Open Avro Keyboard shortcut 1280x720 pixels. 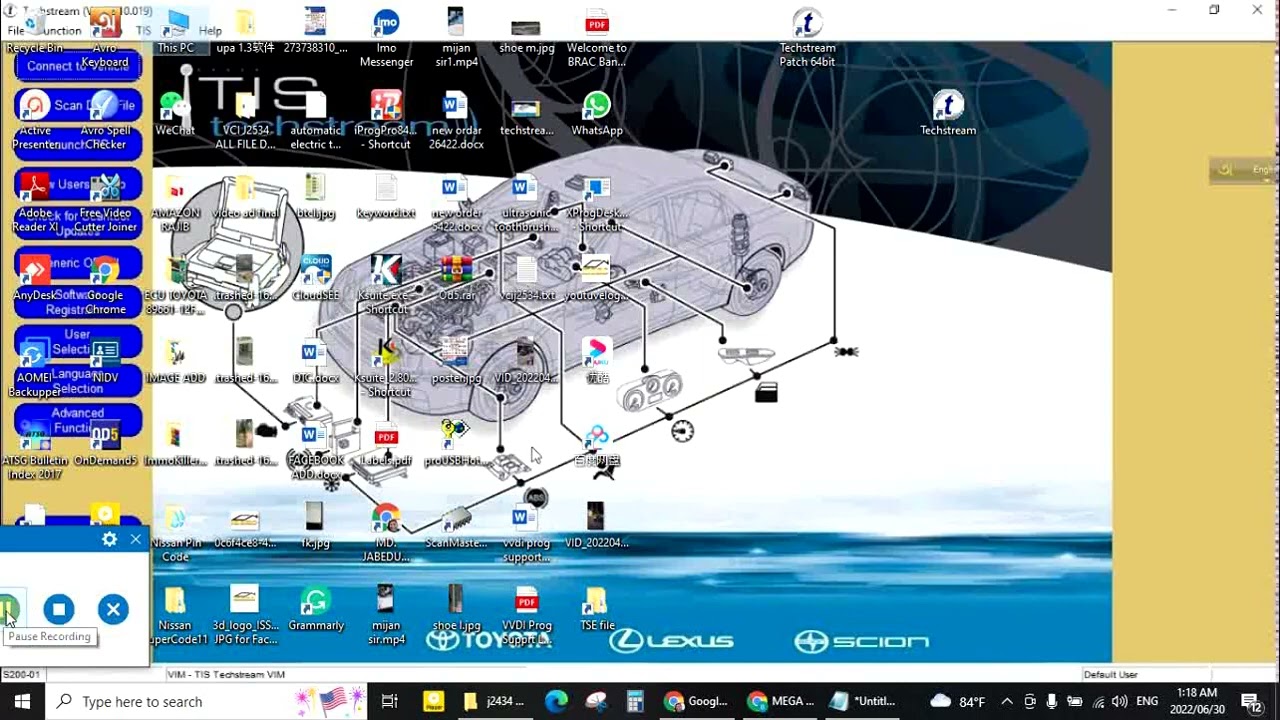[x=105, y=38]
